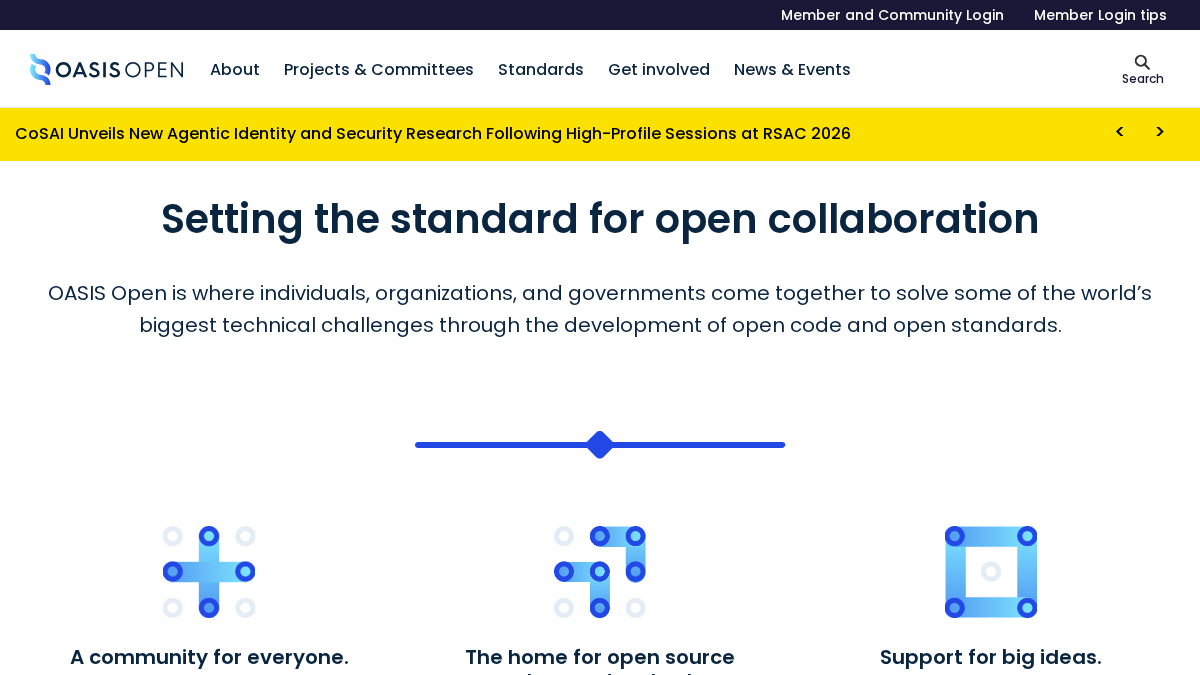Click the 'OASIS Open is where individuals' paragraph
1200x675 pixels.
(600, 309)
